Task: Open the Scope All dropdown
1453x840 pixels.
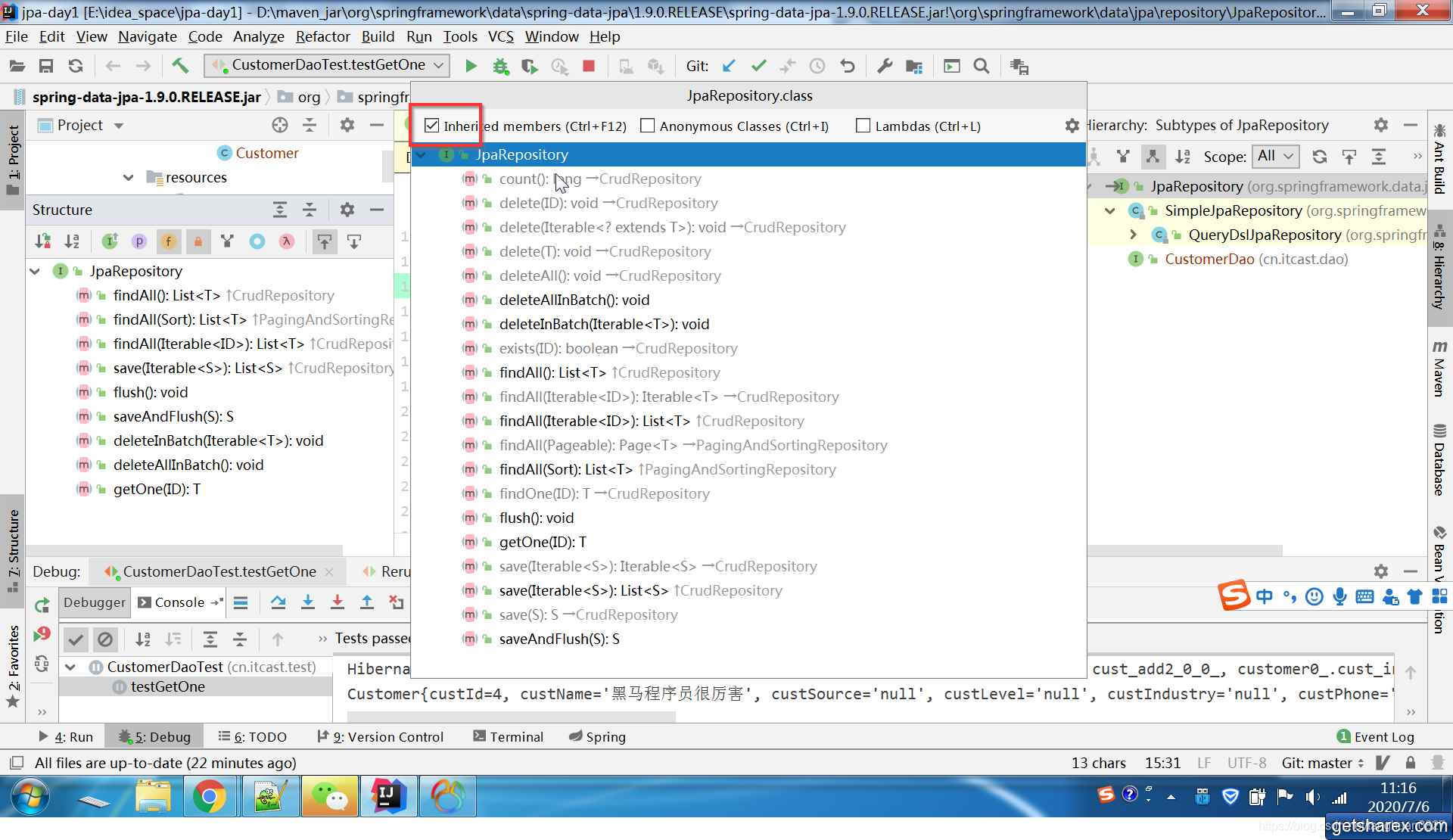Action: point(1276,156)
